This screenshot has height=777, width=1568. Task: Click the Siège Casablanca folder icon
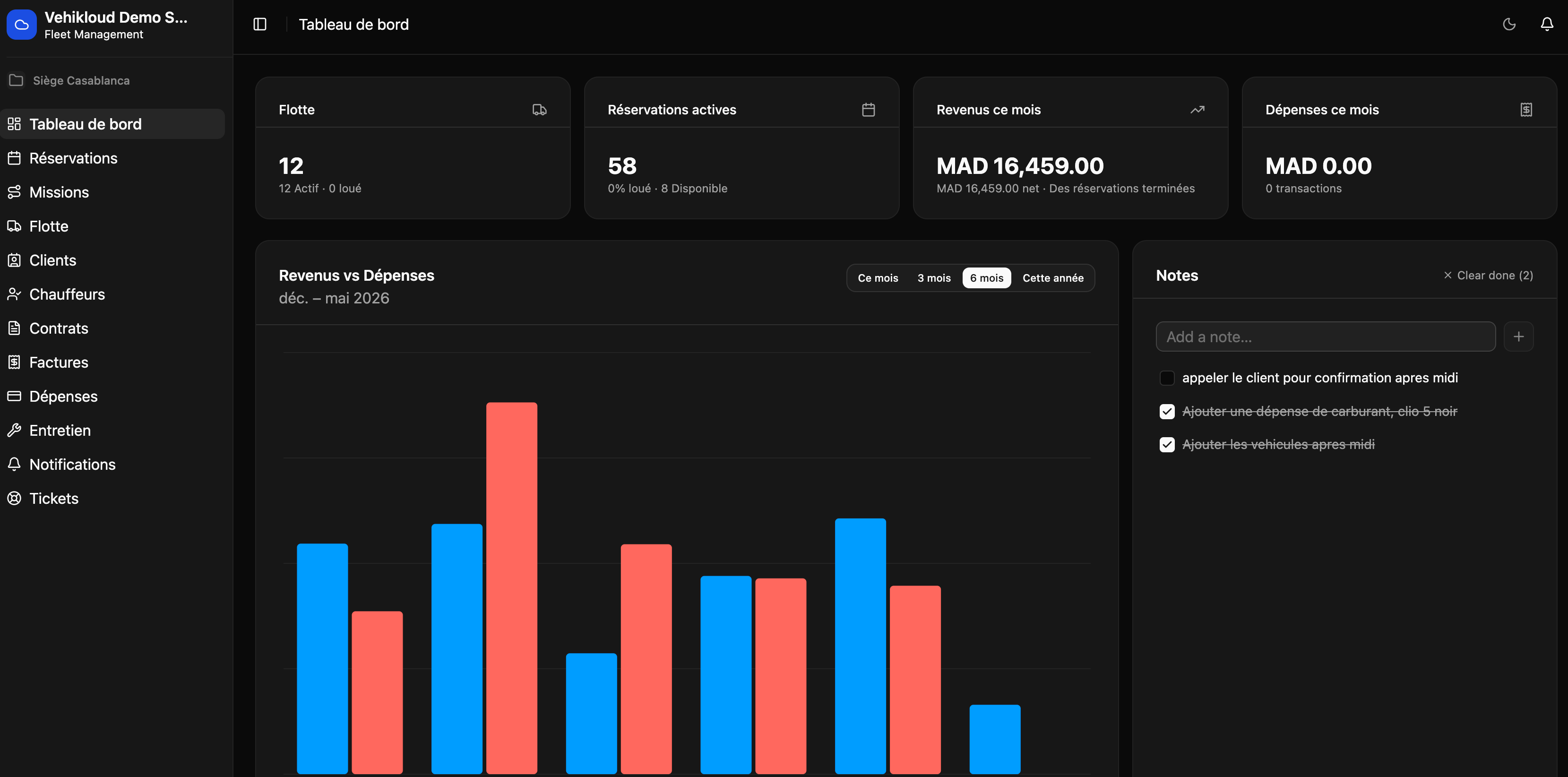click(17, 80)
